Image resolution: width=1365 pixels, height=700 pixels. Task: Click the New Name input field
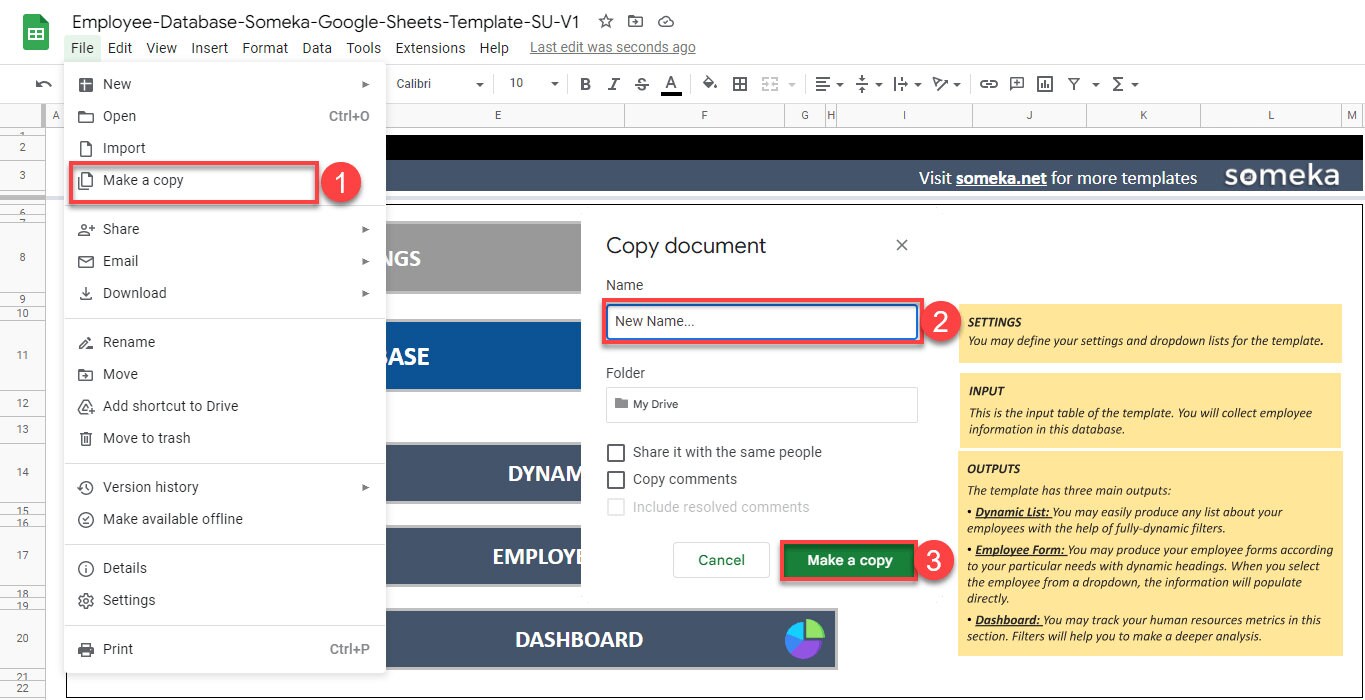coord(762,321)
